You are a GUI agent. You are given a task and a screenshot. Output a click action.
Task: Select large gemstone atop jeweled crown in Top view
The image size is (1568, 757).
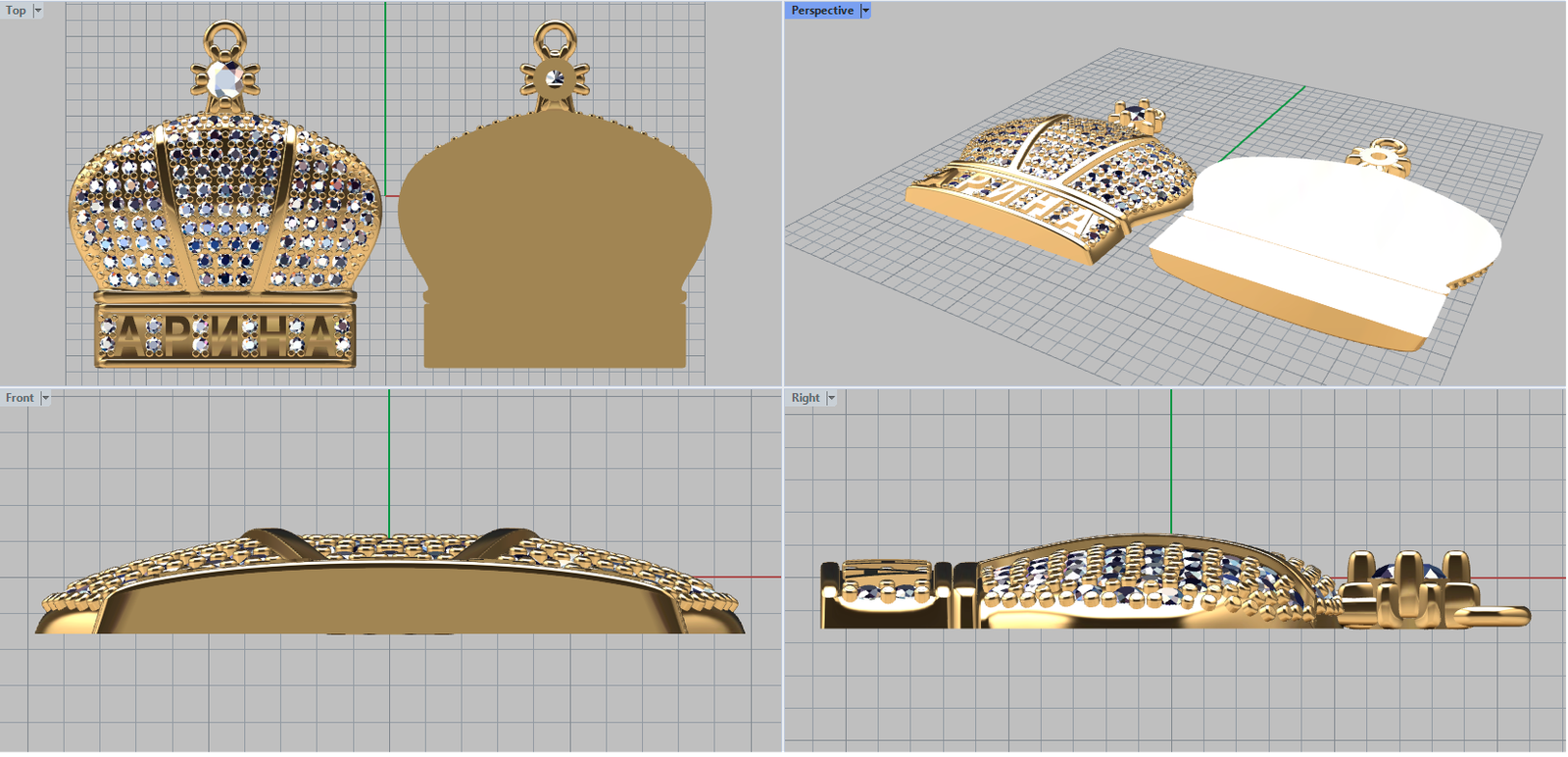click(226, 79)
